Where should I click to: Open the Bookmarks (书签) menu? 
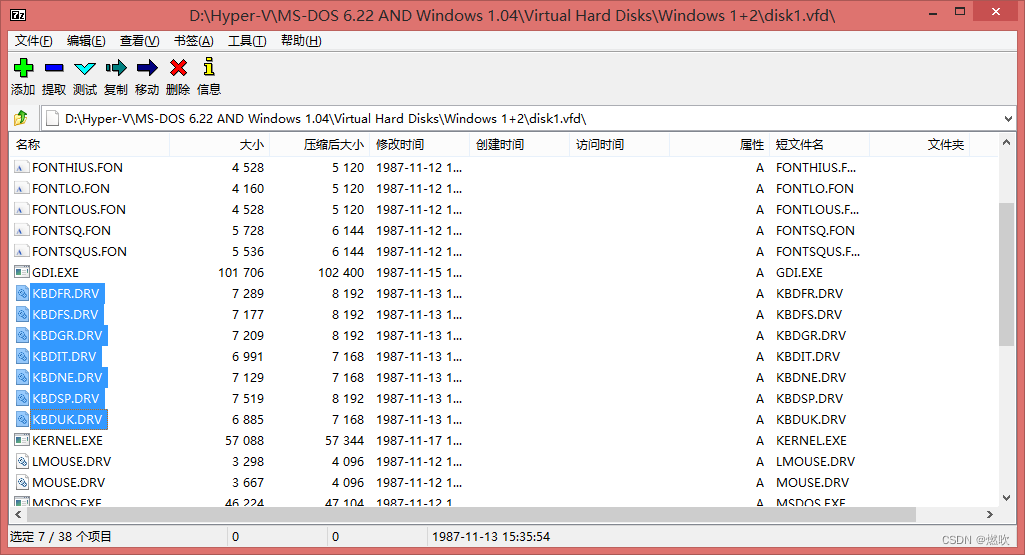tap(193, 41)
